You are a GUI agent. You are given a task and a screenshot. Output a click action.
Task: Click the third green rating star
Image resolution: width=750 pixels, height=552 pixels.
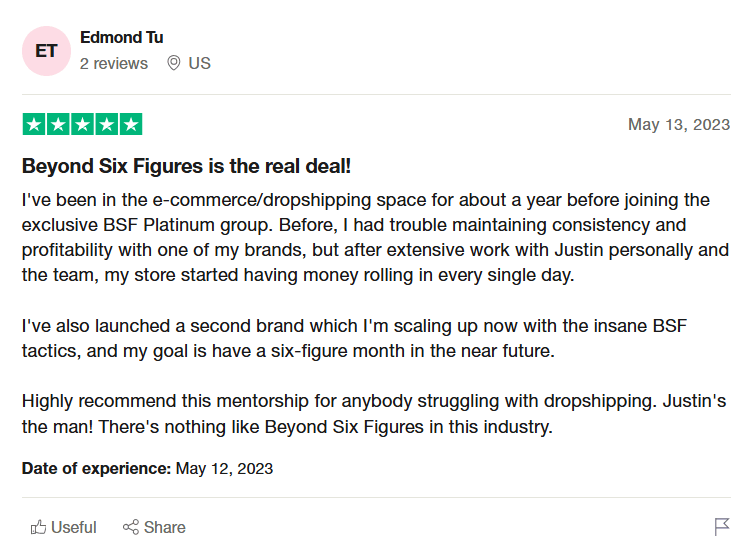pos(82,124)
